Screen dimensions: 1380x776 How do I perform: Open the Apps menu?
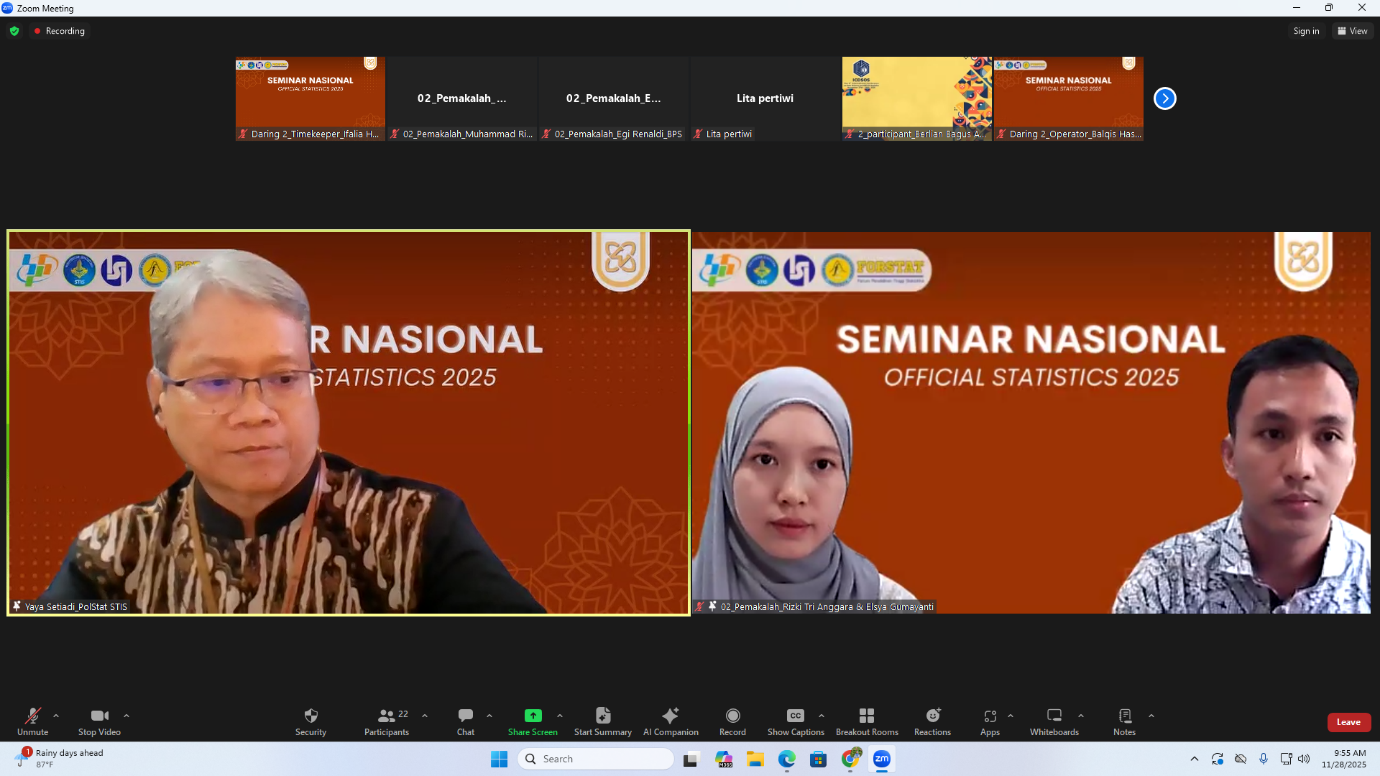click(989, 720)
